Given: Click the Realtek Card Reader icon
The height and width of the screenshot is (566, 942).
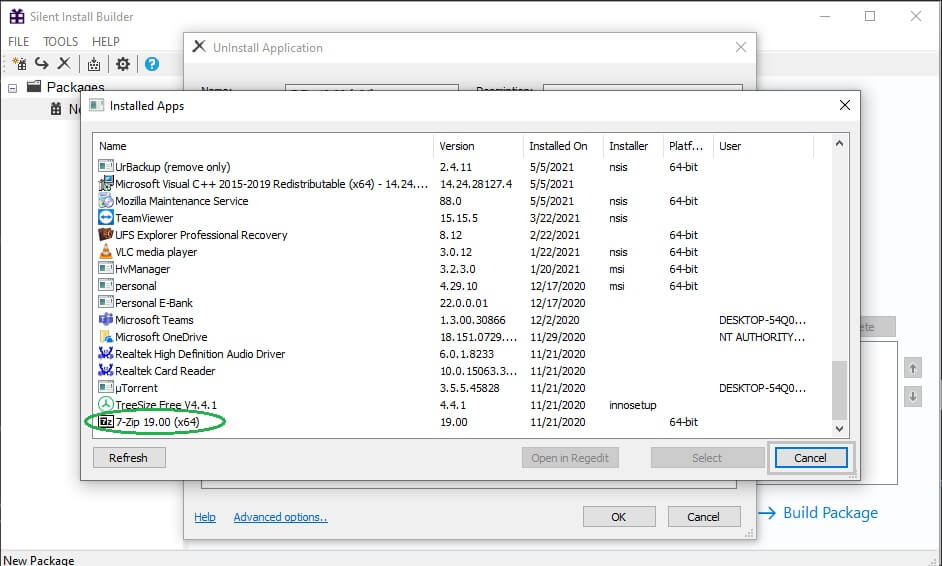Looking at the screenshot, I should pyautogui.click(x=106, y=370).
